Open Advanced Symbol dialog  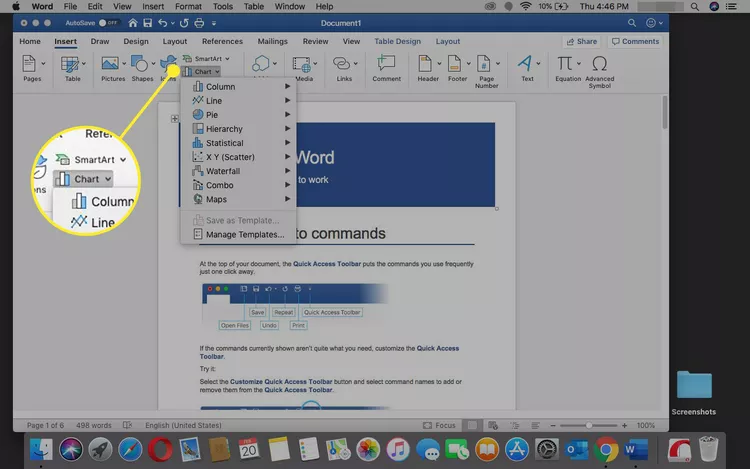click(x=600, y=71)
